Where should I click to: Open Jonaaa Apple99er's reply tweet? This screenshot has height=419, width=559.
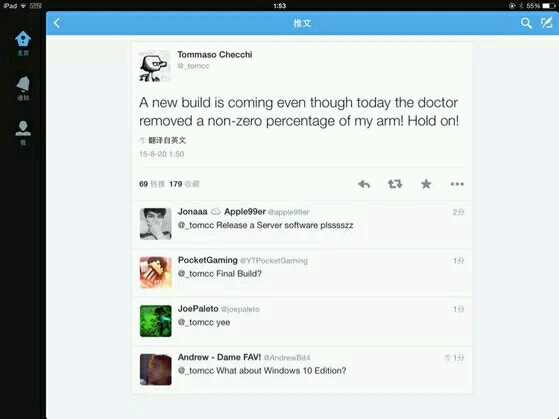(x=302, y=224)
